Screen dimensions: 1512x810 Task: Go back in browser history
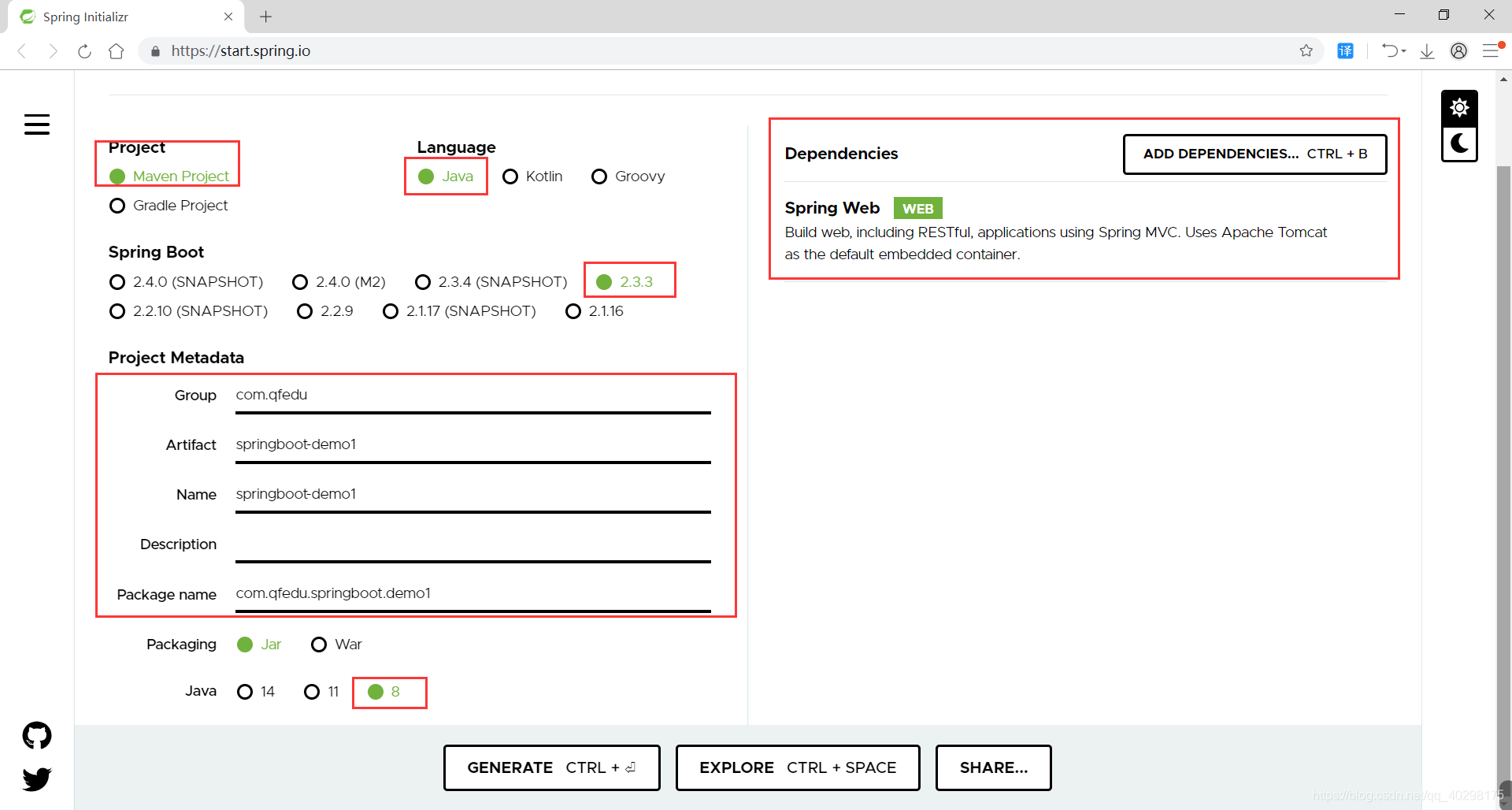click(22, 51)
